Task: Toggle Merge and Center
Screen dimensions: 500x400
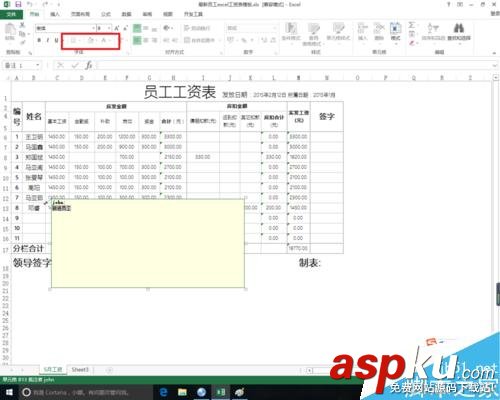Action: 199,40
